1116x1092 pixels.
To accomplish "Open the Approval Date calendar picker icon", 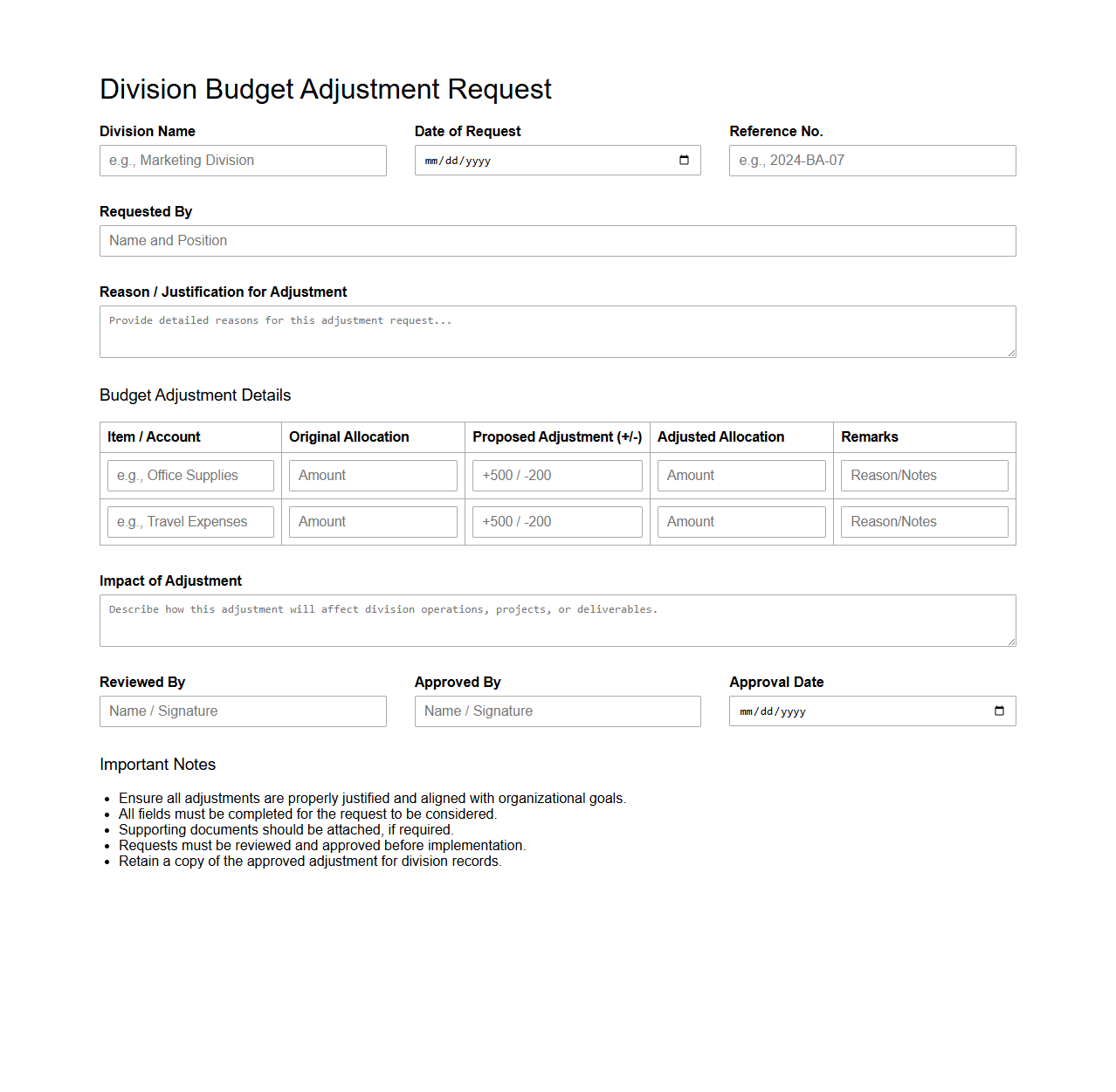I will click(999, 711).
